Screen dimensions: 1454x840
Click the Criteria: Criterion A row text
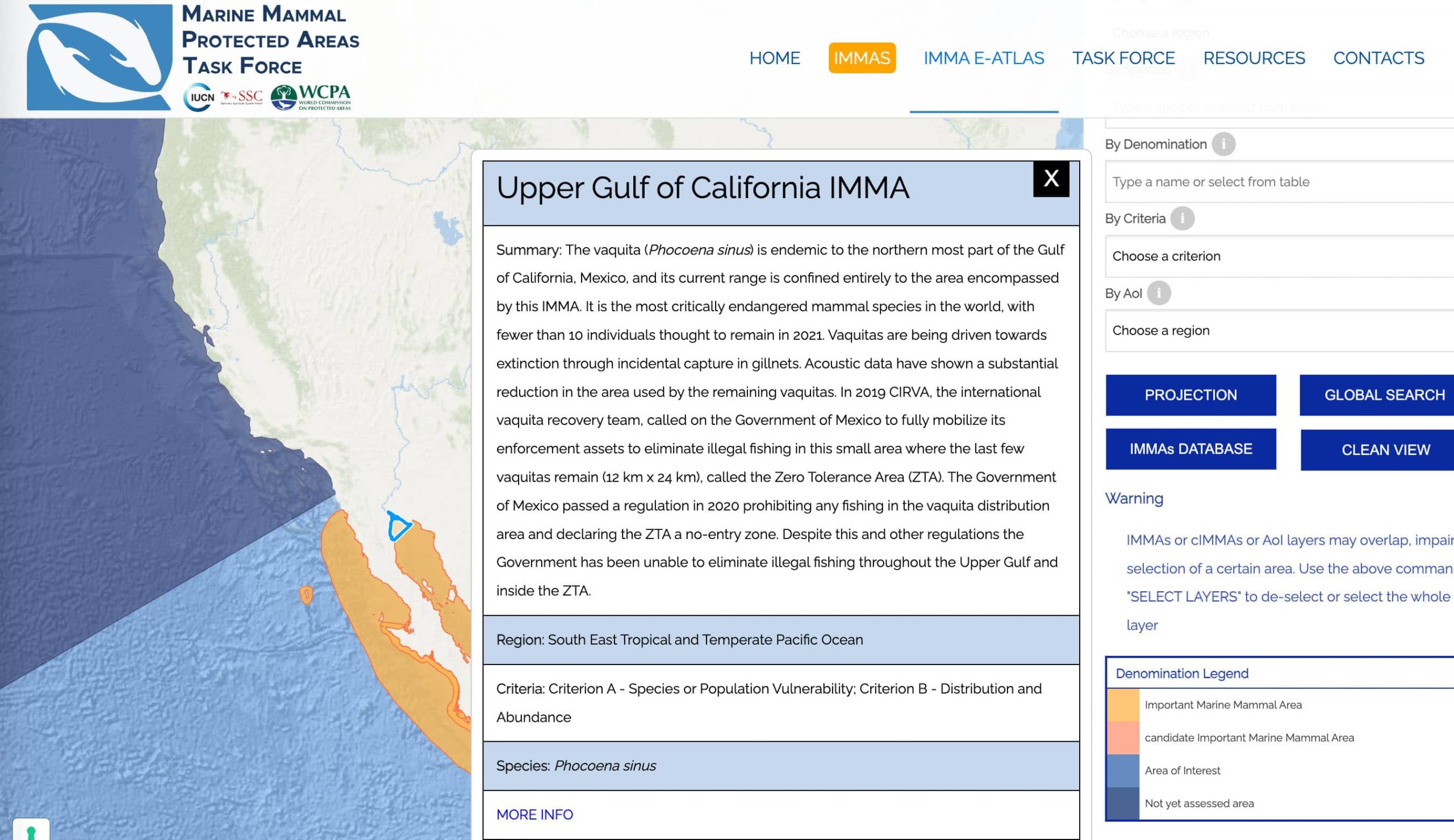[x=769, y=703]
